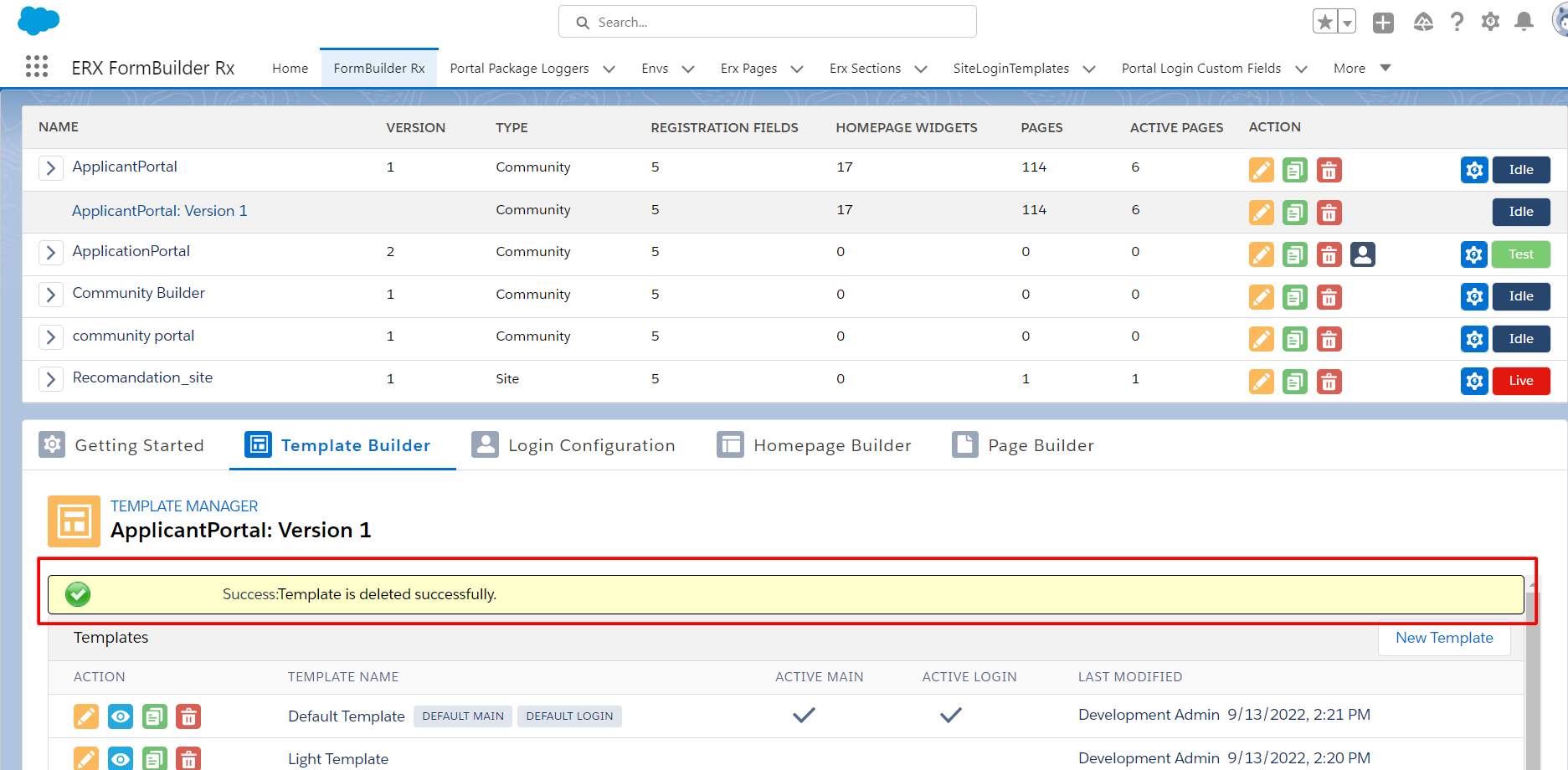Switch to Page Builder tab
1568x770 pixels.
(x=1023, y=445)
